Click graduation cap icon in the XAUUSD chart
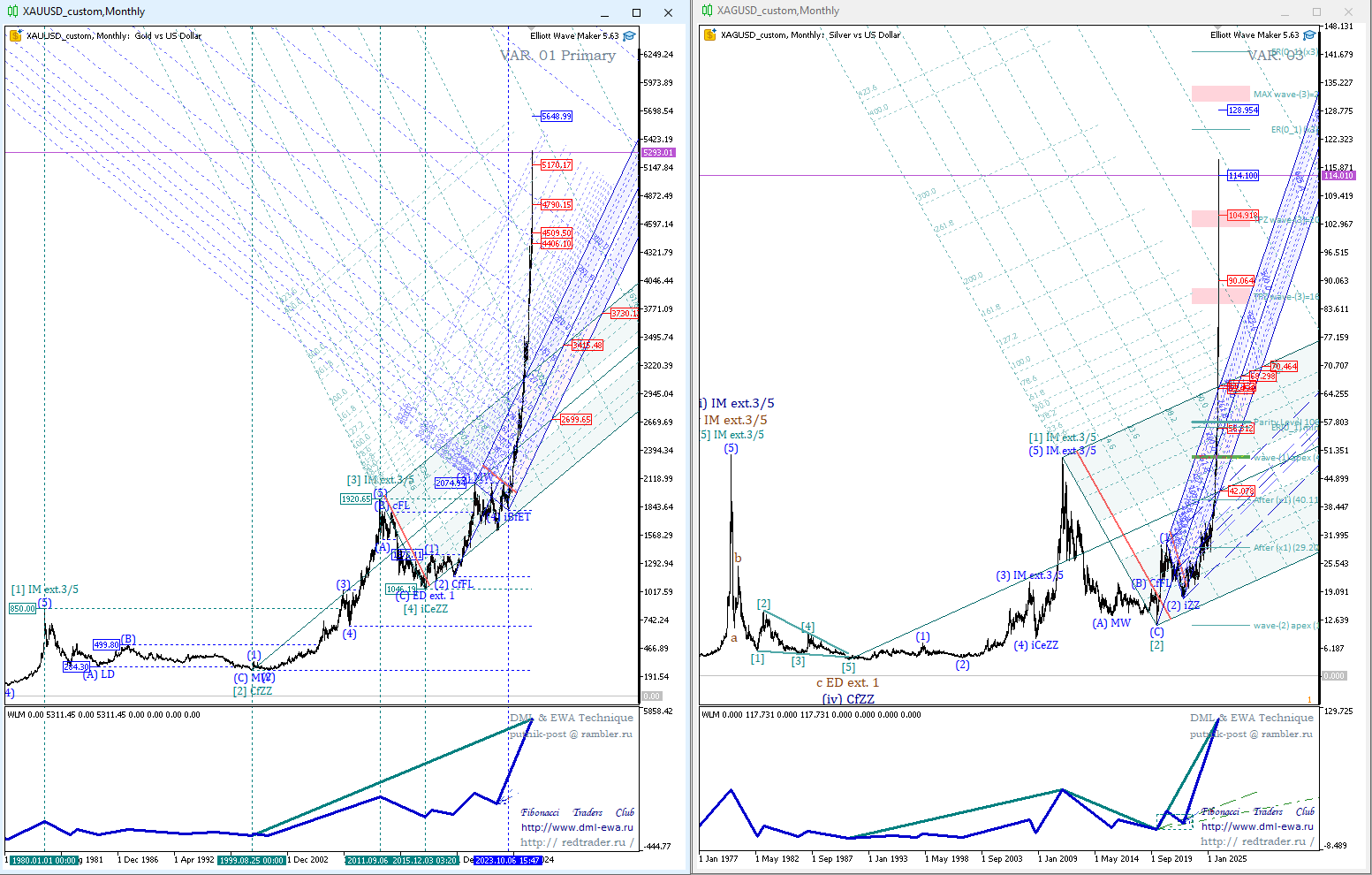The image size is (1372, 875). click(x=629, y=36)
